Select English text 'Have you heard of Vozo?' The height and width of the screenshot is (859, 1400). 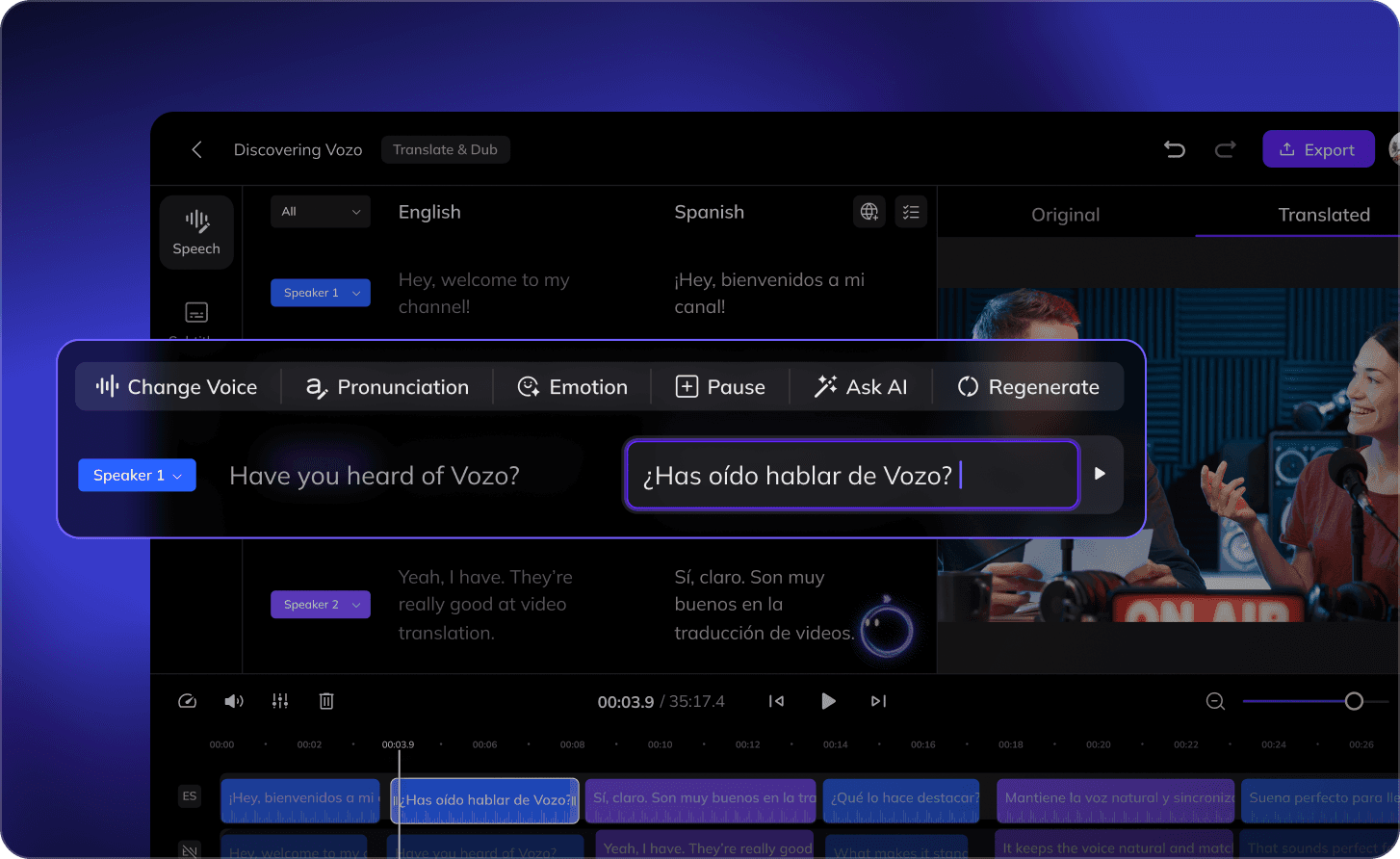point(375,476)
